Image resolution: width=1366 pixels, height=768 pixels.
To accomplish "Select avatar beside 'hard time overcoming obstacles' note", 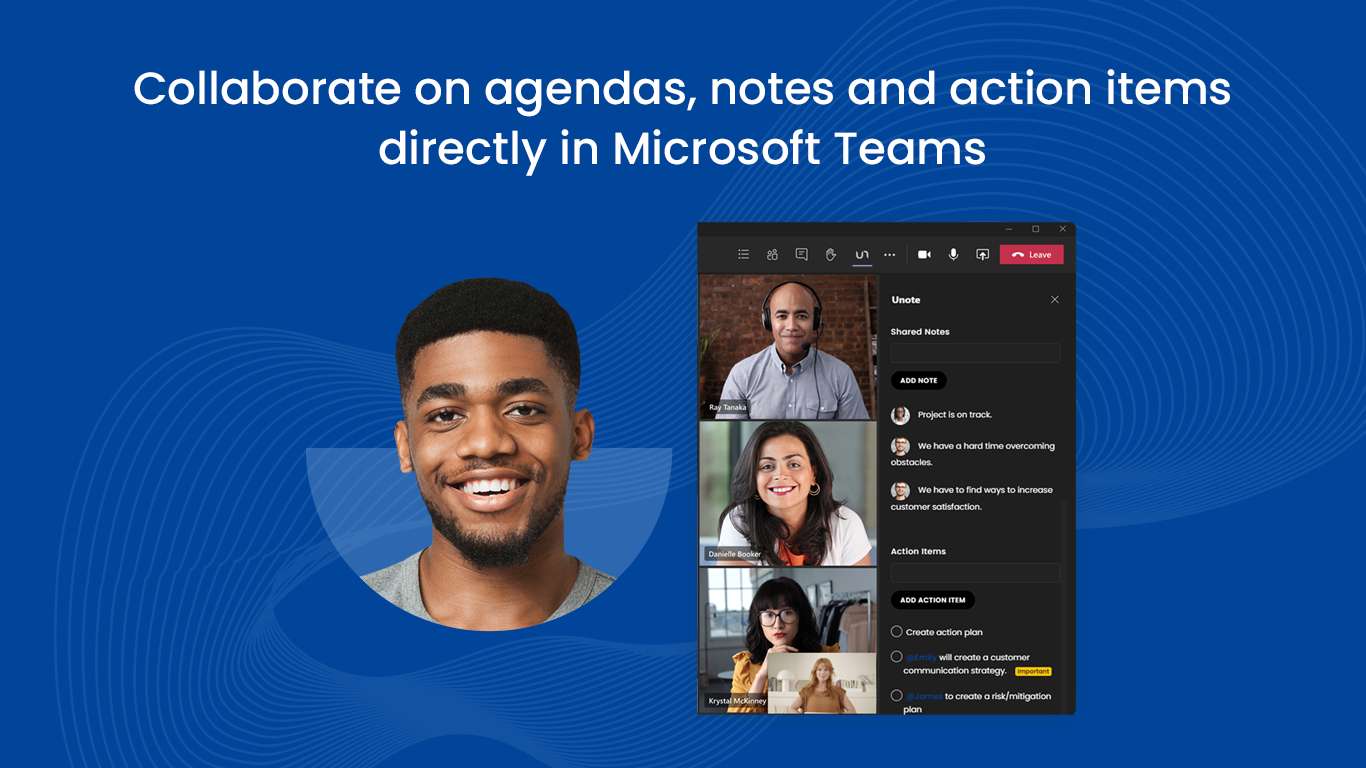I will click(900, 446).
